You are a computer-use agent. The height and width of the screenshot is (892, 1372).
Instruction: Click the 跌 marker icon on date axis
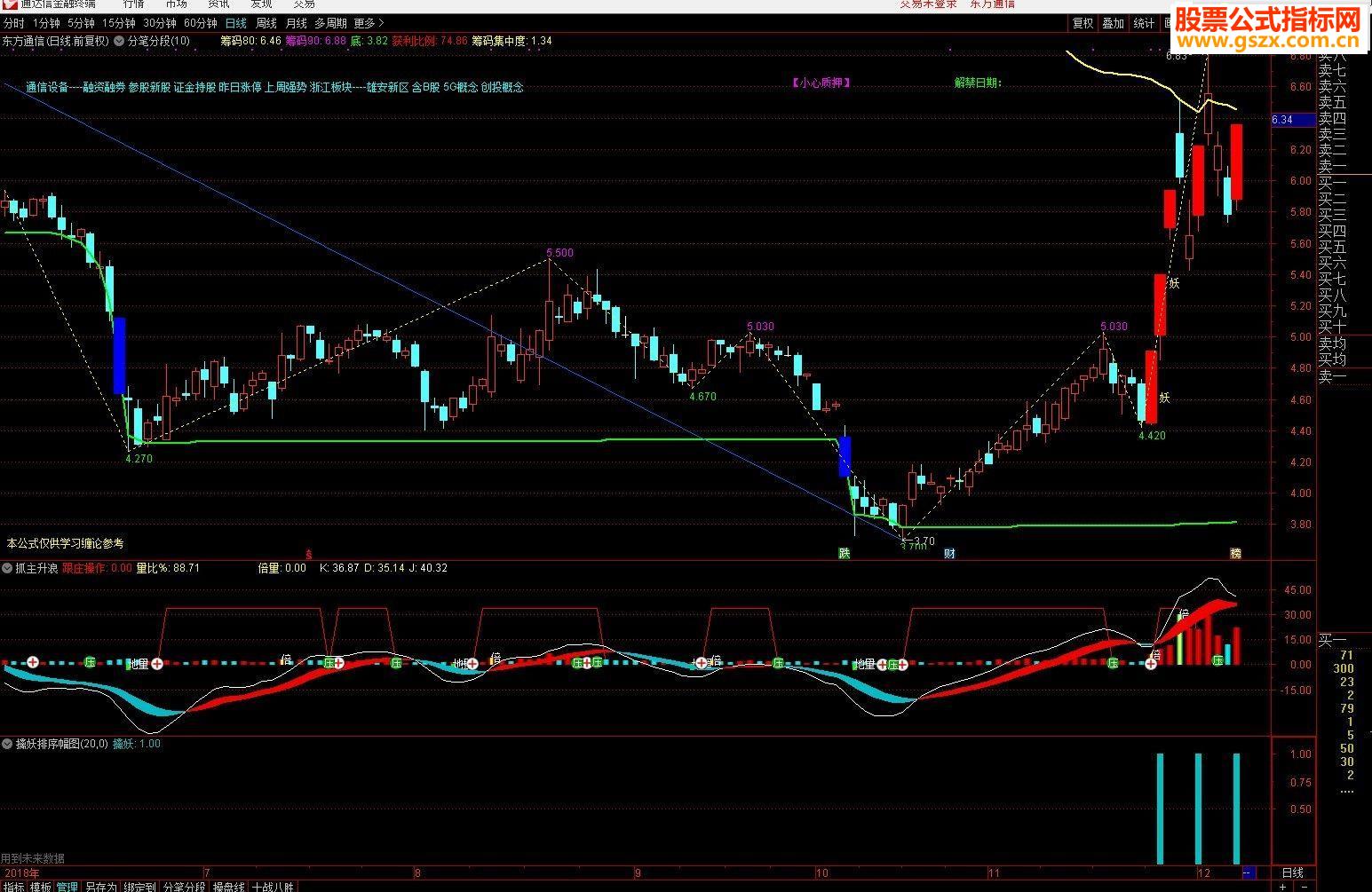(845, 553)
